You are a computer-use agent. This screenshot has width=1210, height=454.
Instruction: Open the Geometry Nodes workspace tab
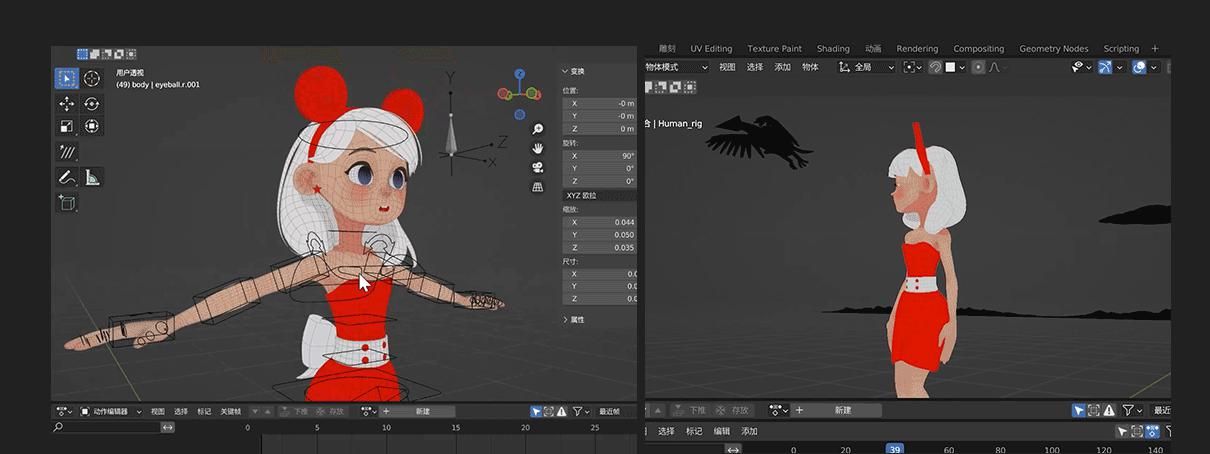coord(1053,48)
